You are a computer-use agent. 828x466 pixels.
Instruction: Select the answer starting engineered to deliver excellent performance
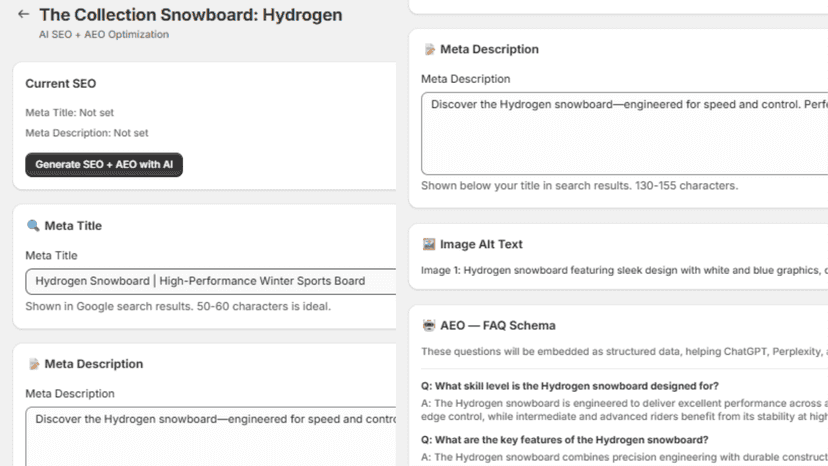[624, 410]
